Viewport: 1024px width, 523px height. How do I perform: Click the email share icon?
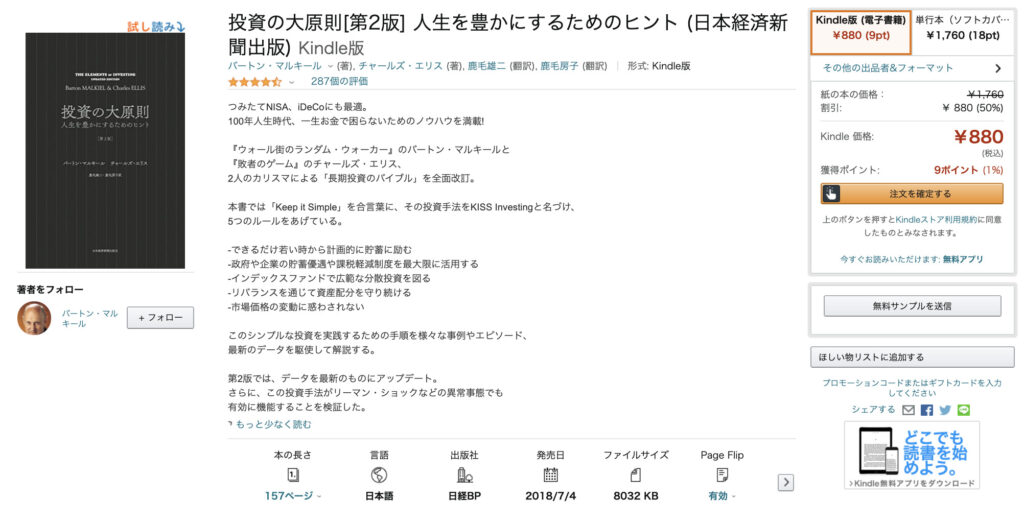pos(908,410)
